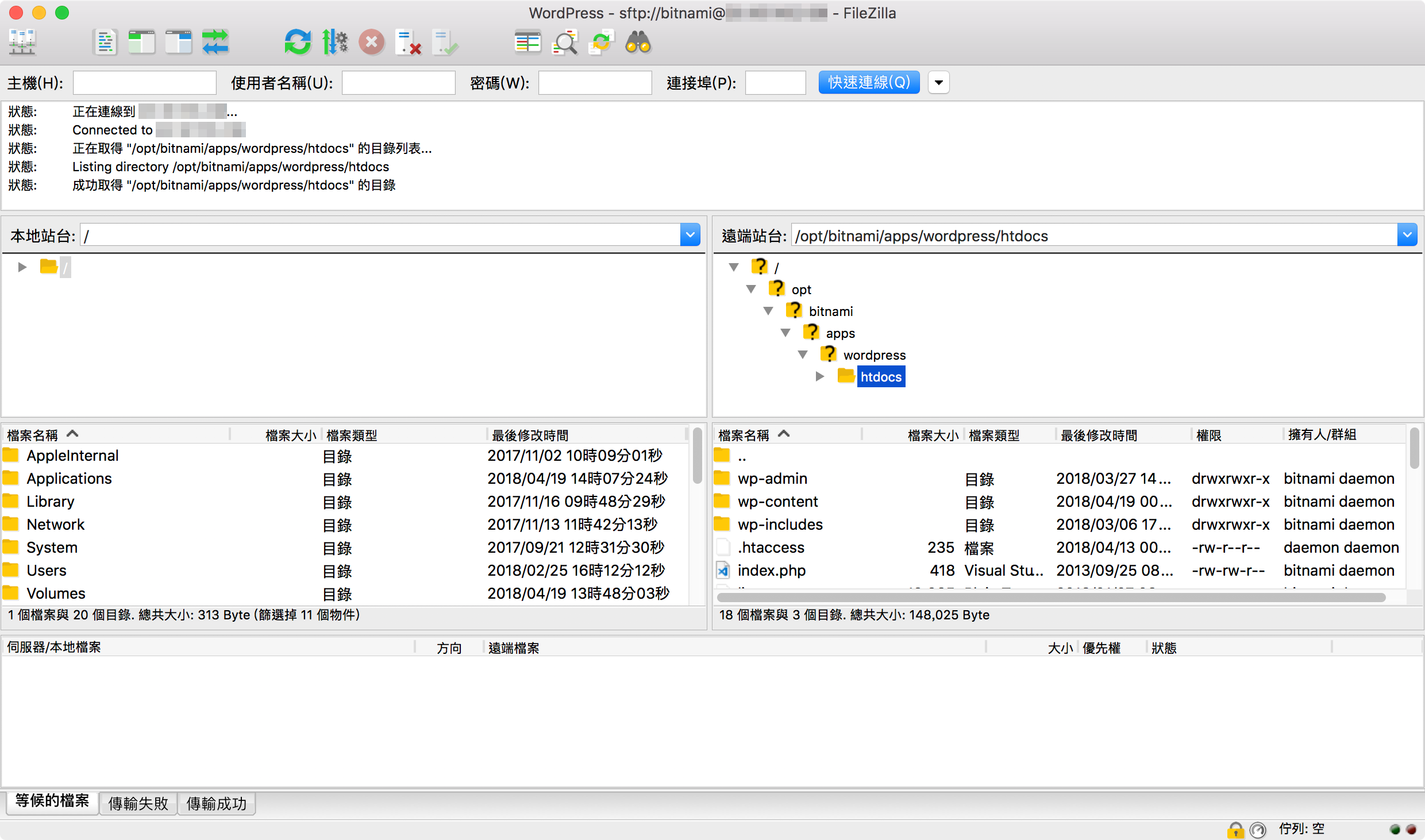The image size is (1425, 840).
Task: Toggle the remote directory tree view
Action: click(x=178, y=42)
